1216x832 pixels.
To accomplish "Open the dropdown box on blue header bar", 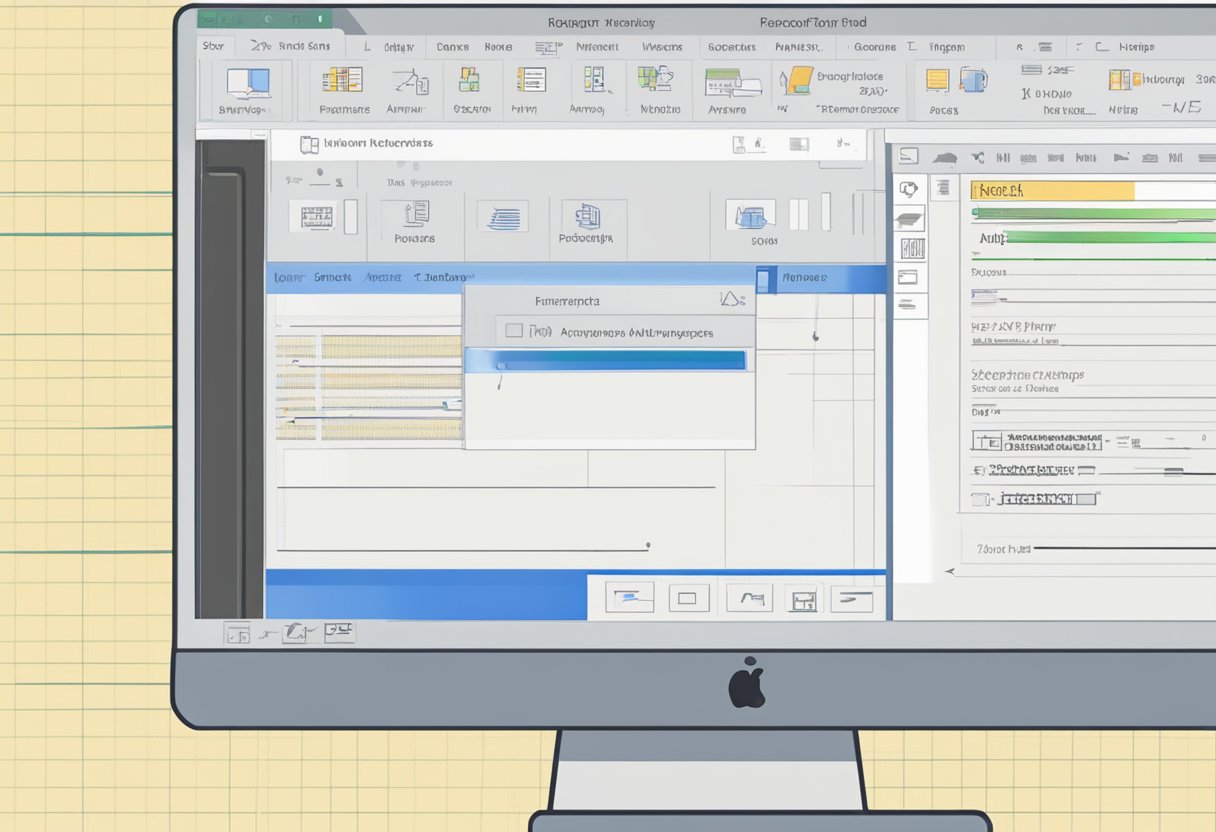I will click(765, 279).
